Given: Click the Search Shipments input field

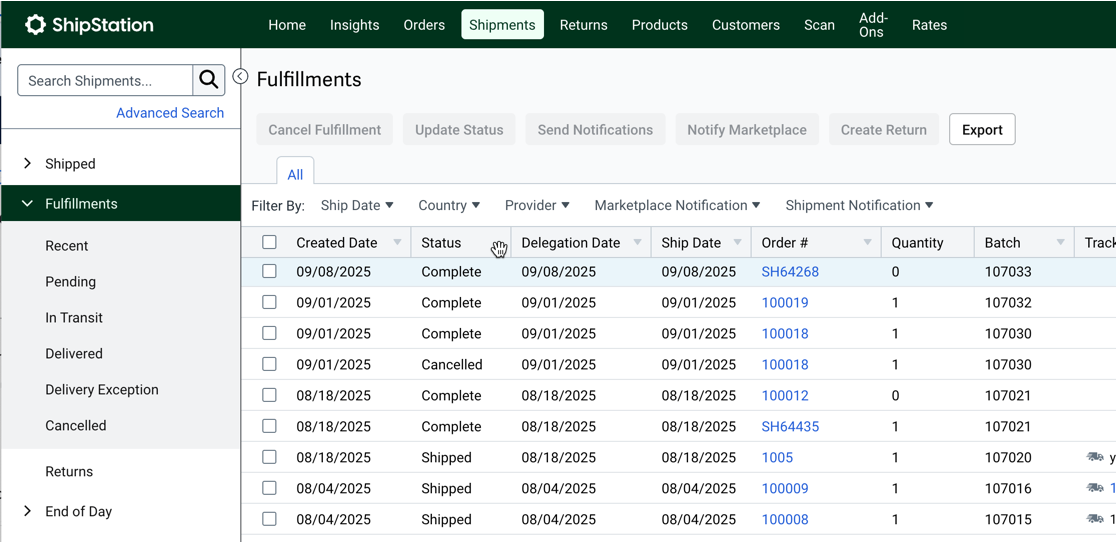Looking at the screenshot, I should point(106,80).
